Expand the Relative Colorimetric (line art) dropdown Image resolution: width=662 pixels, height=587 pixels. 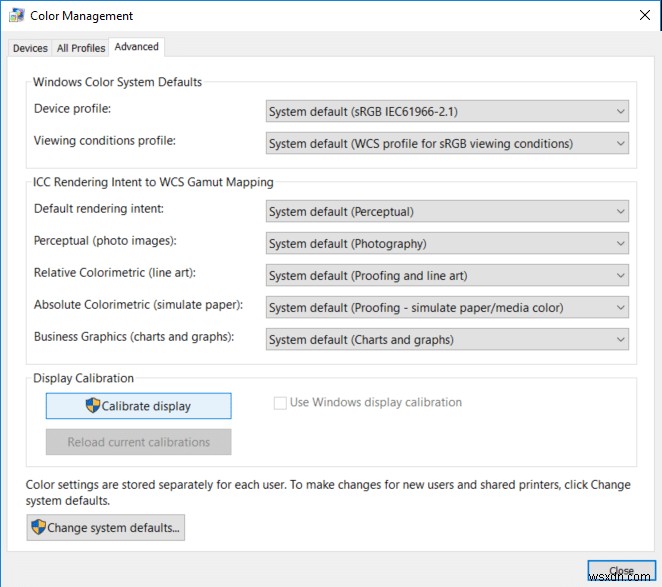(x=447, y=276)
